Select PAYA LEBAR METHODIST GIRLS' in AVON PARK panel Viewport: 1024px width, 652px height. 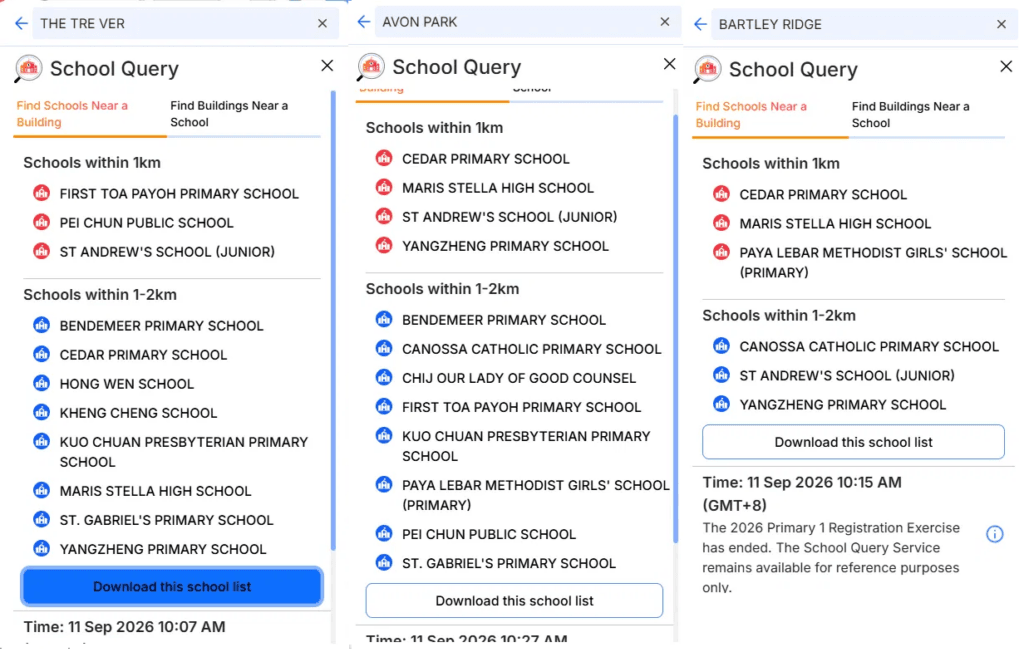tap(536, 495)
